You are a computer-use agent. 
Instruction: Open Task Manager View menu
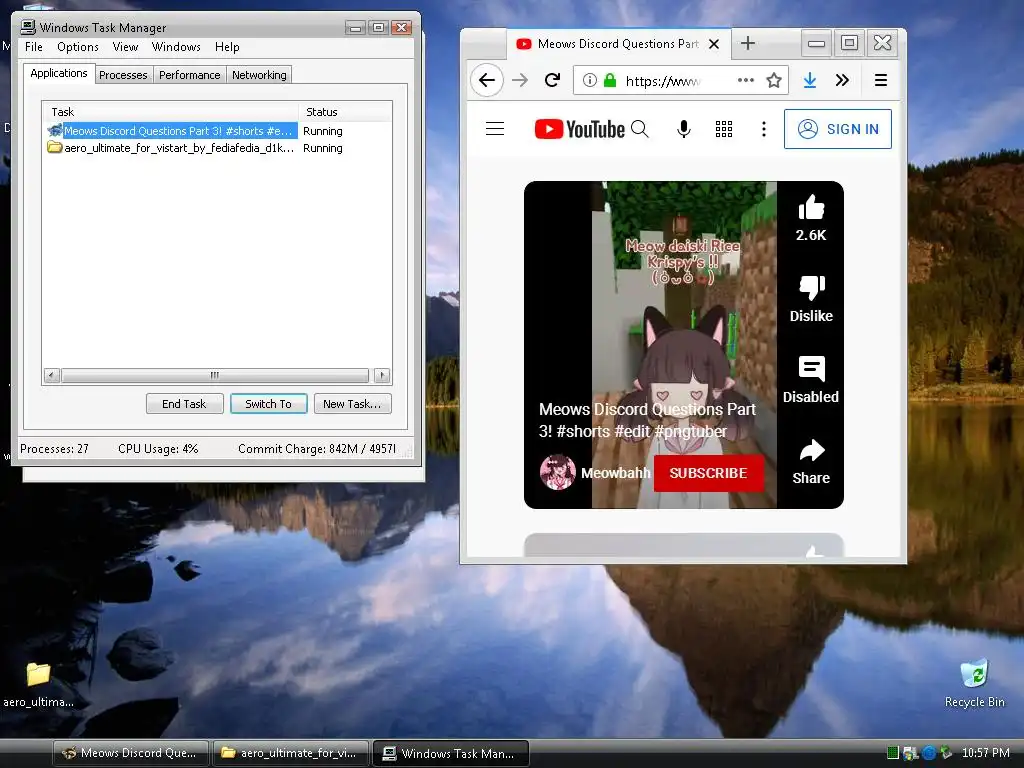tap(125, 47)
